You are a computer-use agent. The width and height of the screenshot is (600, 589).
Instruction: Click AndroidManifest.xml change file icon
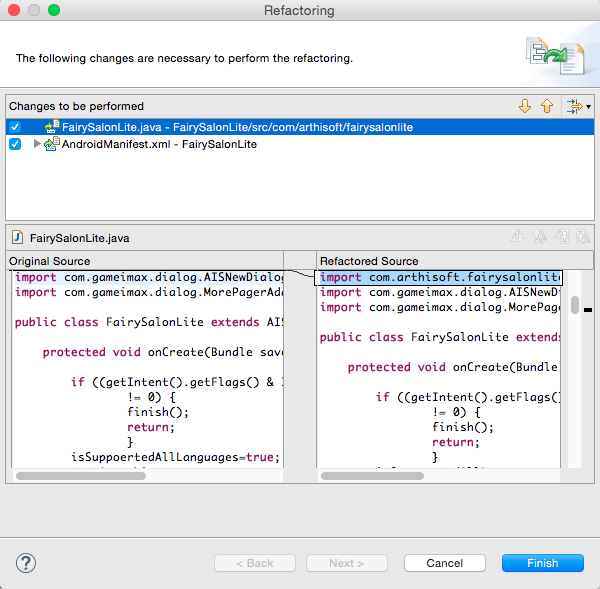[x=52, y=144]
